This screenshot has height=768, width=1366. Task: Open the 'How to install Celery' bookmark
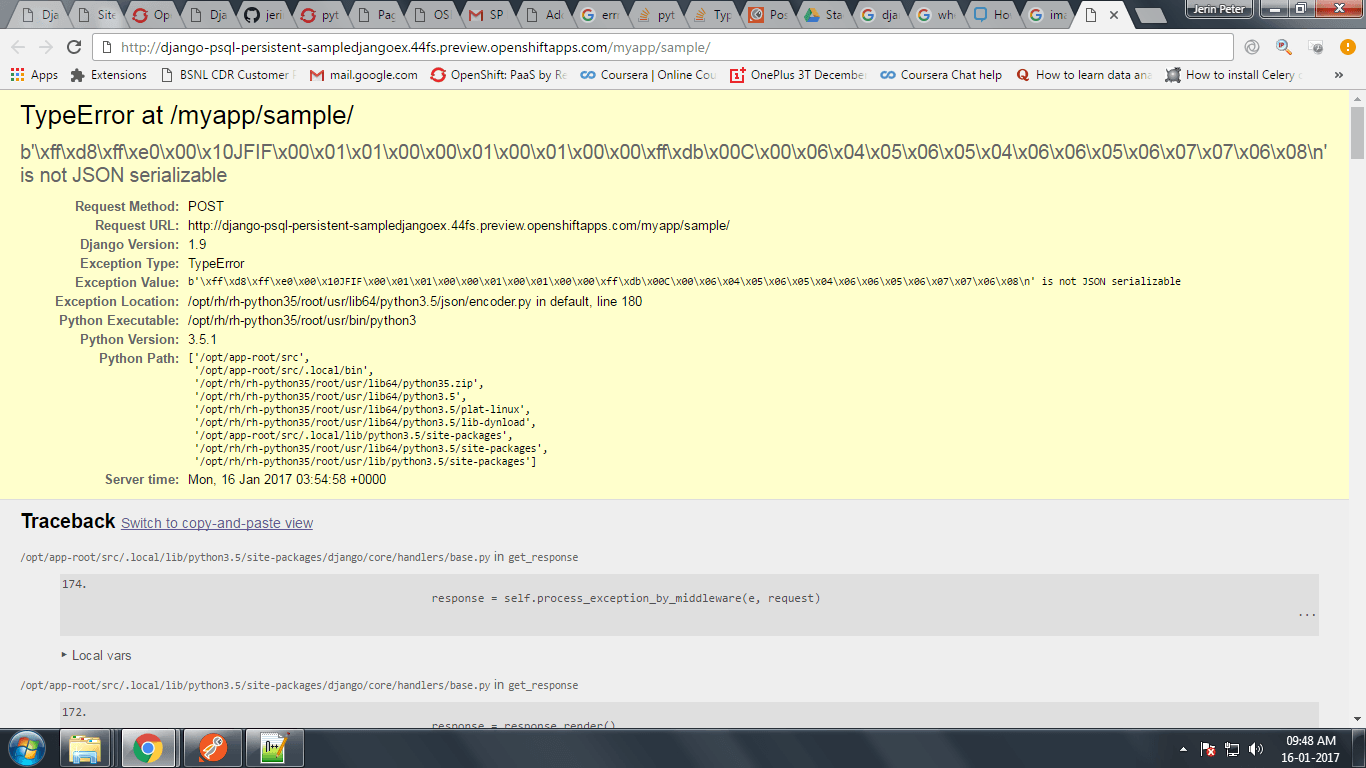(1234, 75)
